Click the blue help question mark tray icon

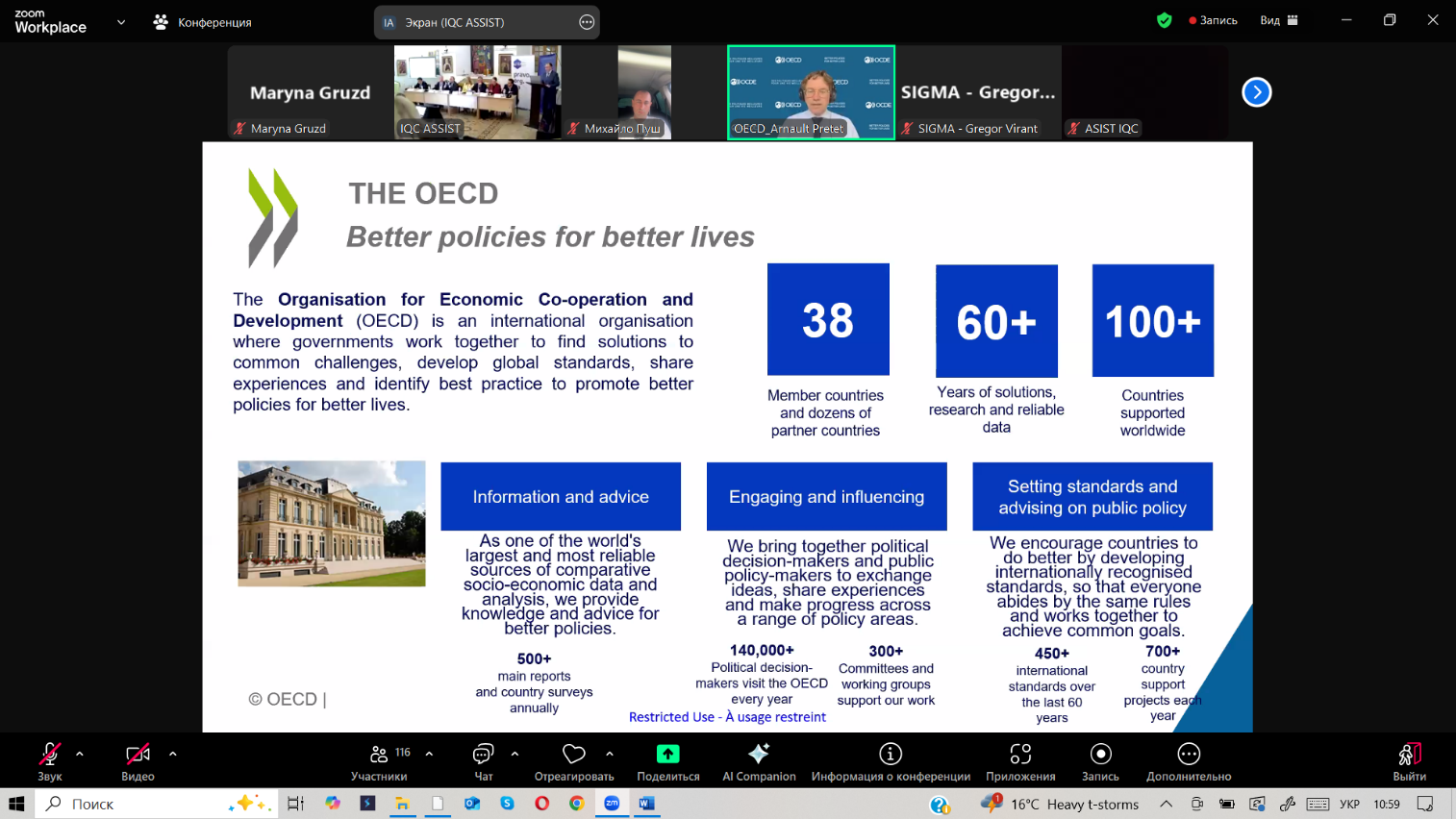click(x=940, y=805)
